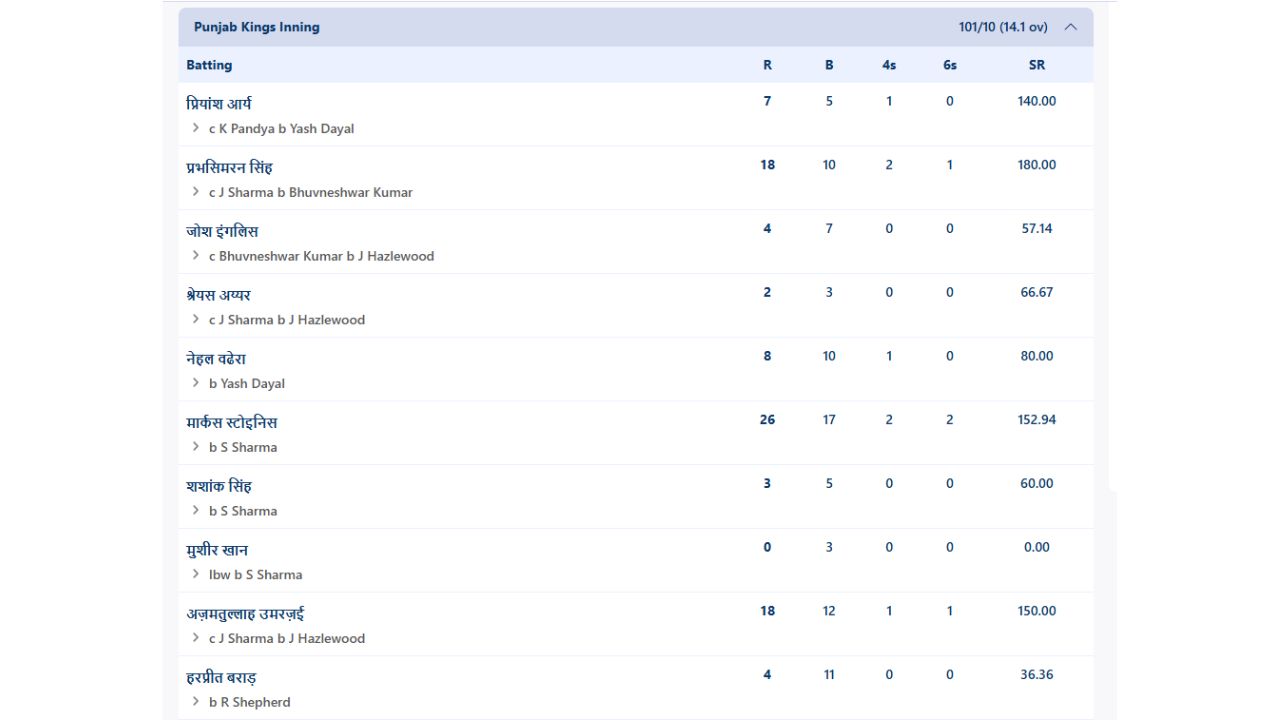Screen dimensions: 1280x720
Task: Collapse the Punjab Kings Inning section chevron
Action: tap(1070, 27)
